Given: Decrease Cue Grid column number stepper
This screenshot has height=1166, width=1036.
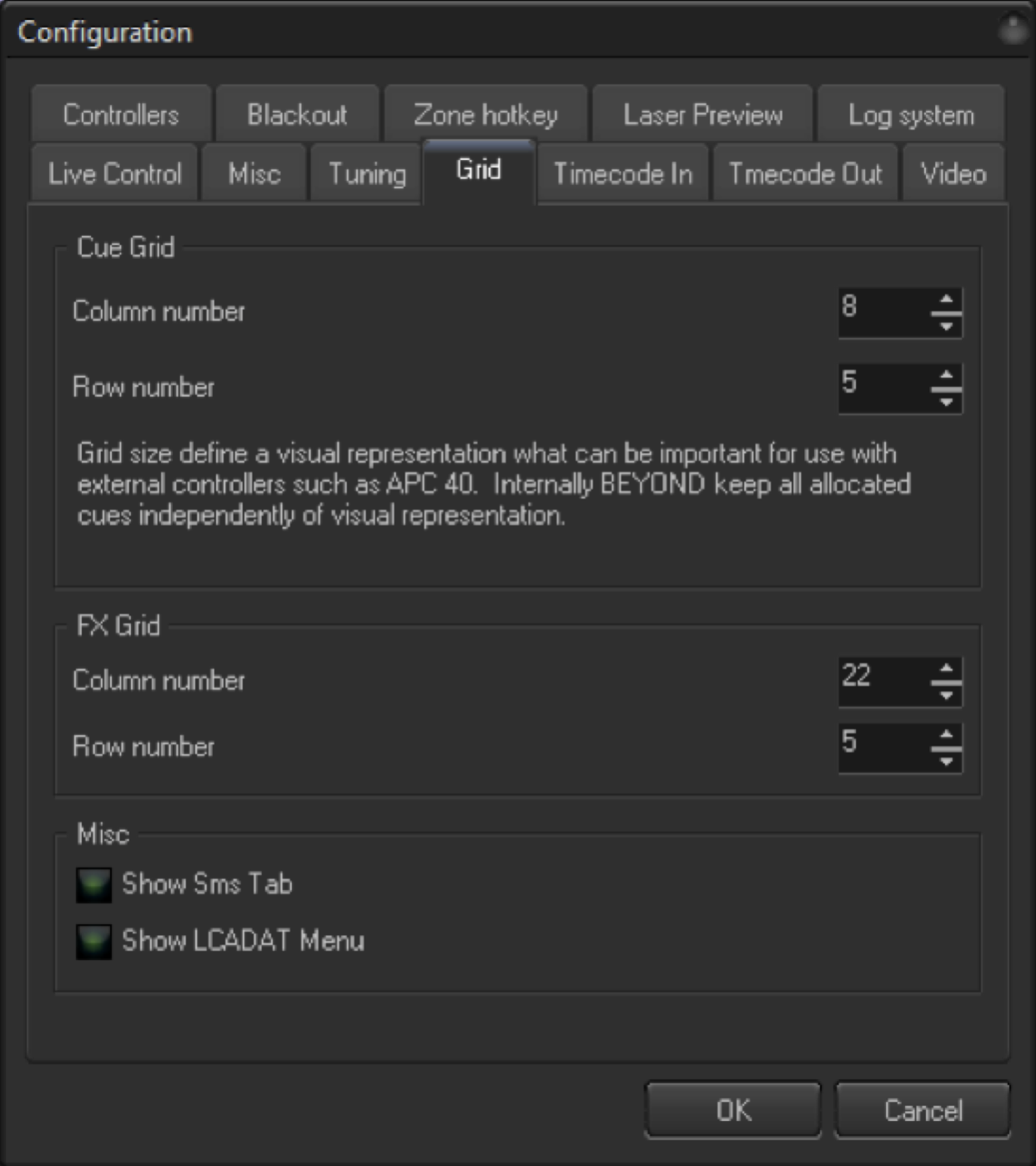Looking at the screenshot, I should click(x=946, y=325).
